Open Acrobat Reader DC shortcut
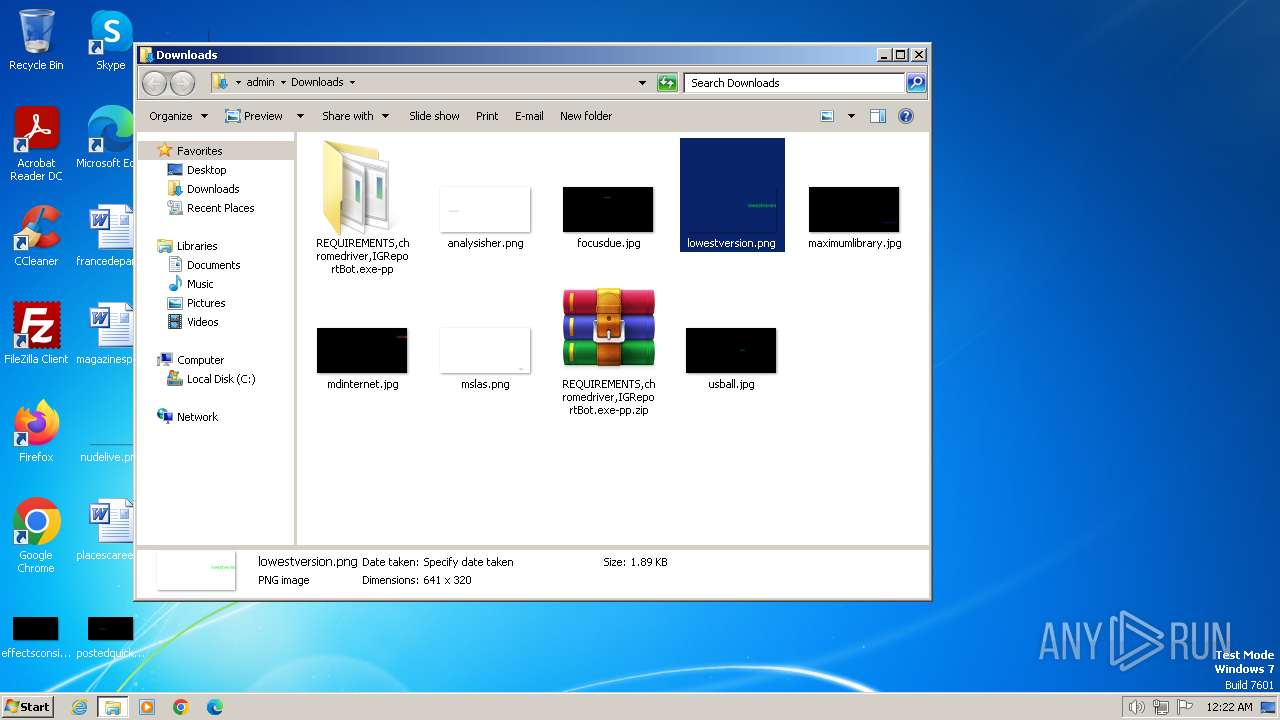This screenshot has width=1280, height=720. [36, 144]
